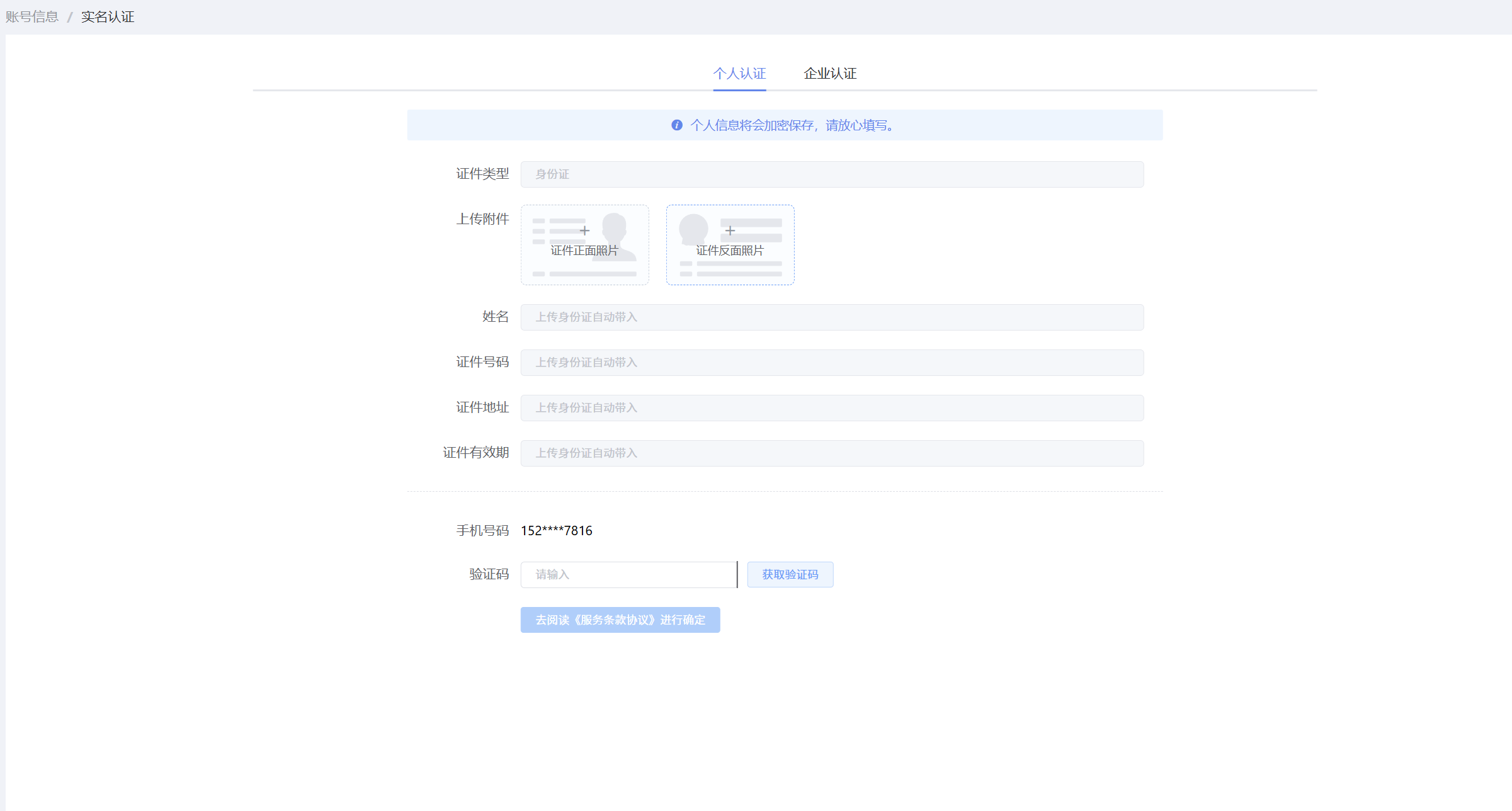Click the plus icon on front photo upload
This screenshot has height=811, width=1512.
[x=584, y=231]
